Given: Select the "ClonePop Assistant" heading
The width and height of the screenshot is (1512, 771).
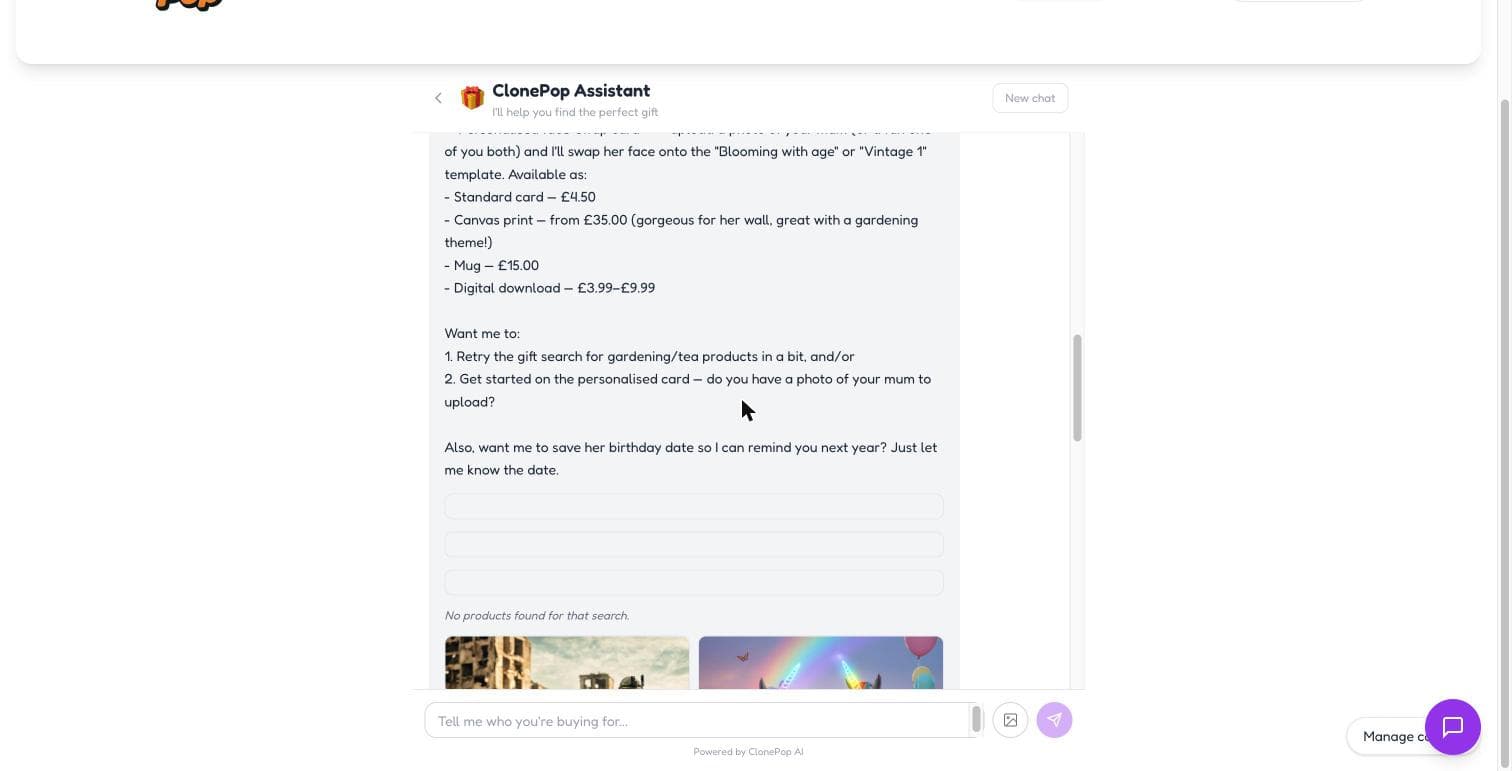Looking at the screenshot, I should 571,91.
